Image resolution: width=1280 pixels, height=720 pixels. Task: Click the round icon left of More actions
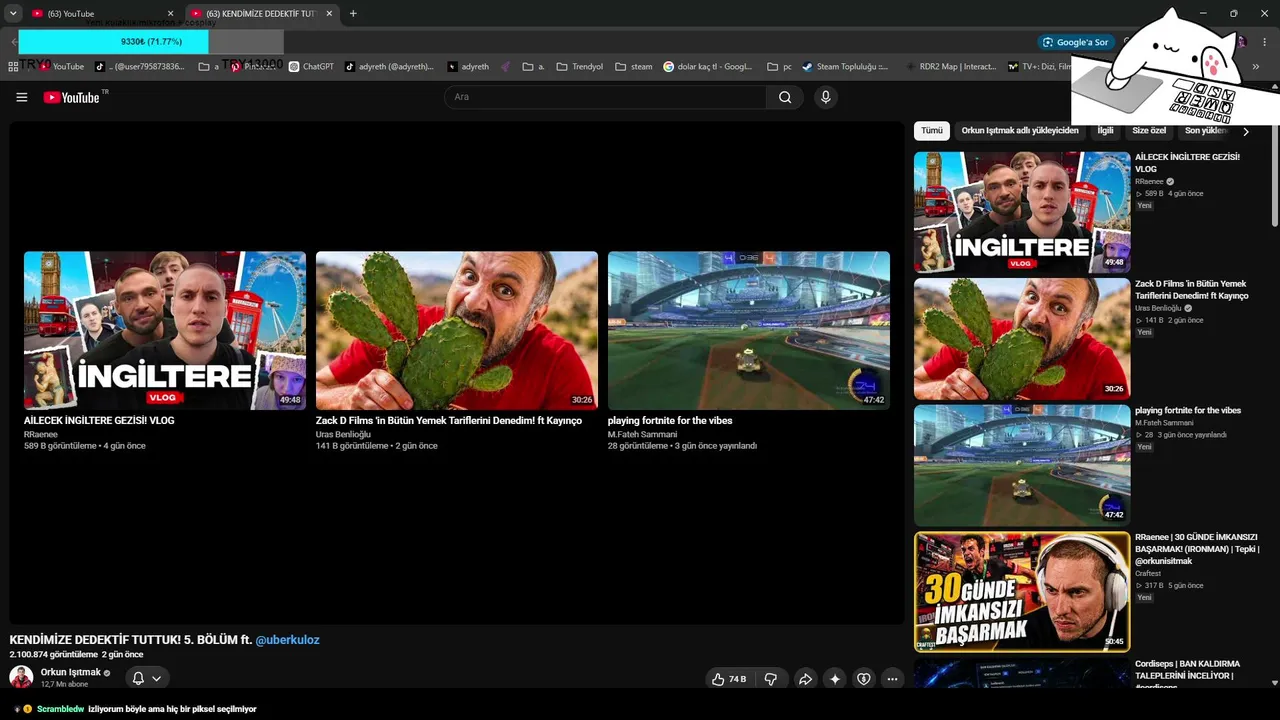[x=864, y=679]
